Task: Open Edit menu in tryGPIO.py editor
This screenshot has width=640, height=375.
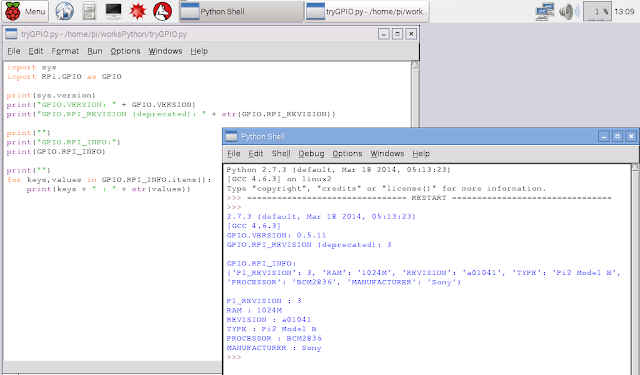Action: (x=36, y=51)
